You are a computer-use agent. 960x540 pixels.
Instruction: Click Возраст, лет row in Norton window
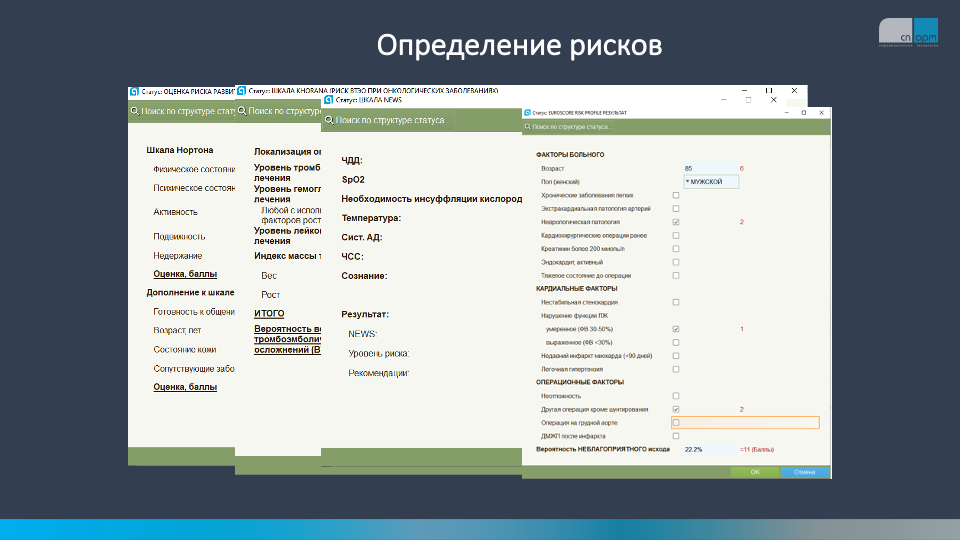[178, 330]
